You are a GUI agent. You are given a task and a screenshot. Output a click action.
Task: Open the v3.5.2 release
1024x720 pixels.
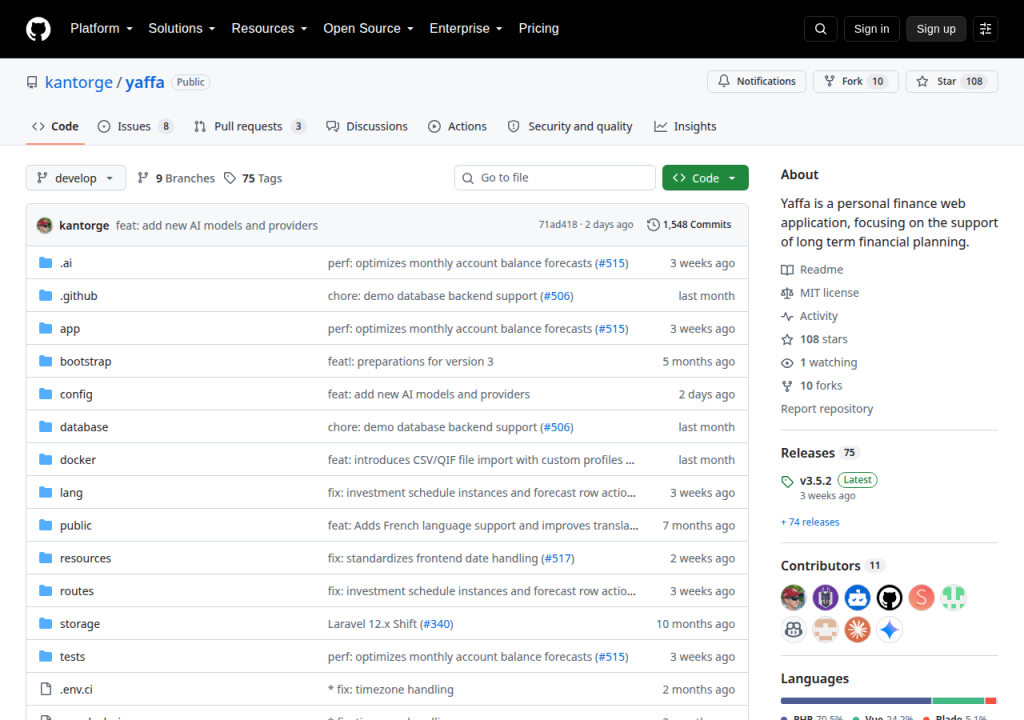(x=815, y=481)
